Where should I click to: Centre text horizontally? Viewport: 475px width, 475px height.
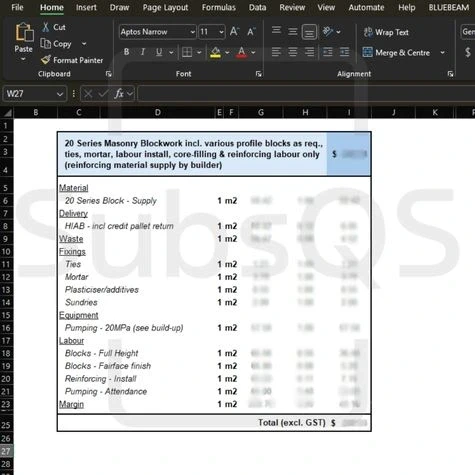(x=293, y=52)
